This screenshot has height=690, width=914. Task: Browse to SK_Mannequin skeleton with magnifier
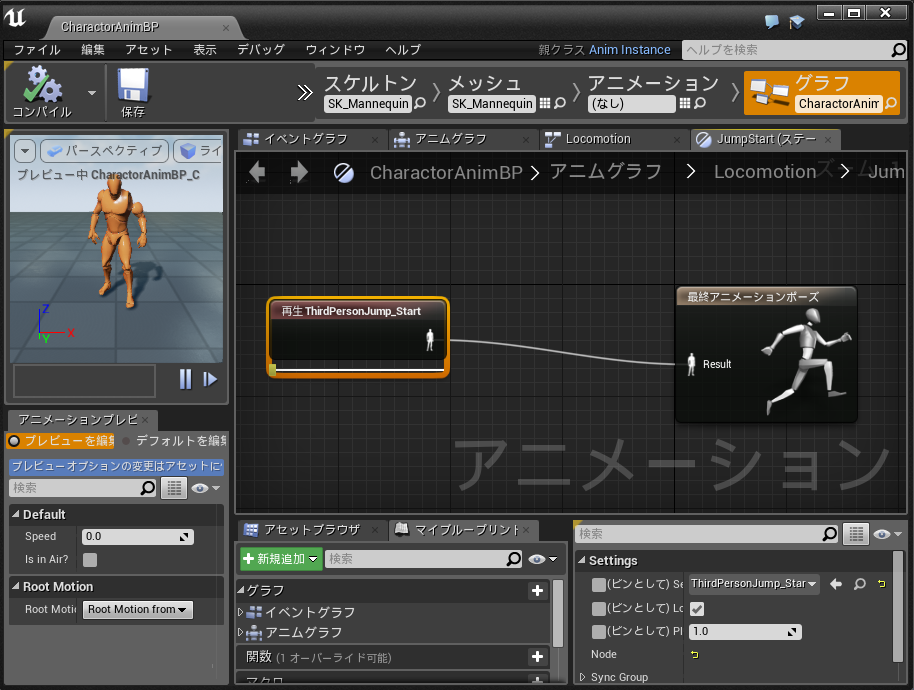pos(420,103)
